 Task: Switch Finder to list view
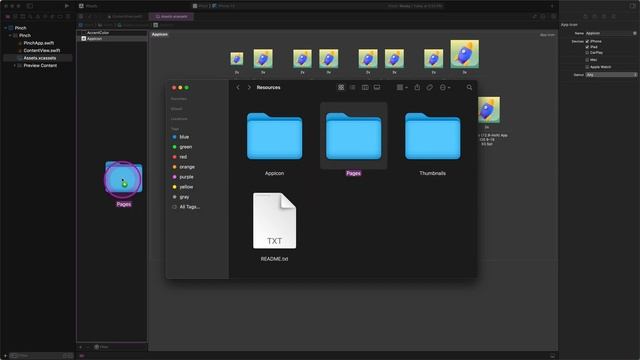[x=353, y=87]
